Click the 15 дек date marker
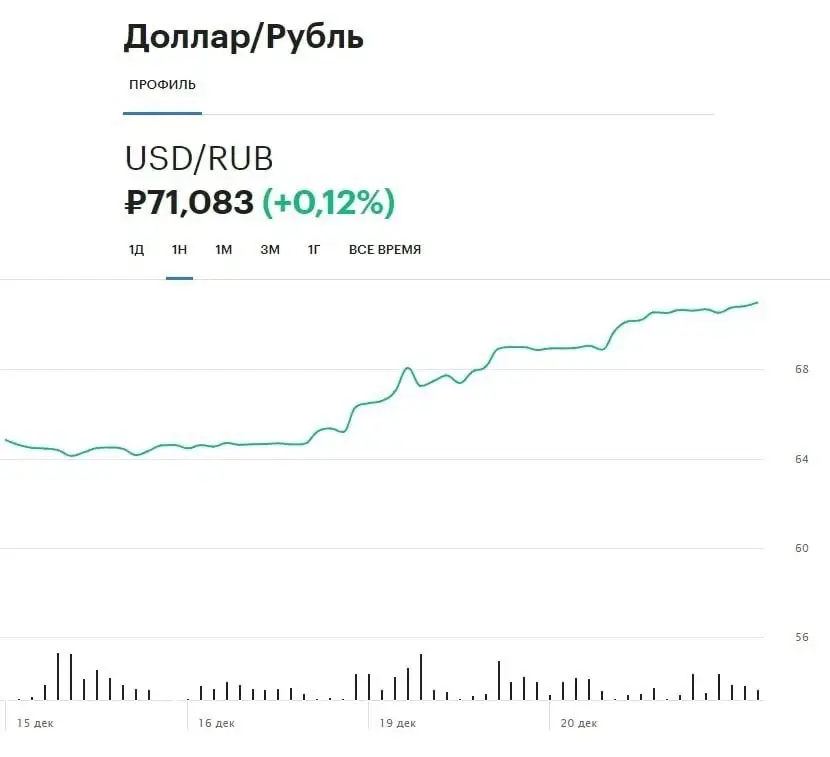The image size is (830, 757). [36, 723]
